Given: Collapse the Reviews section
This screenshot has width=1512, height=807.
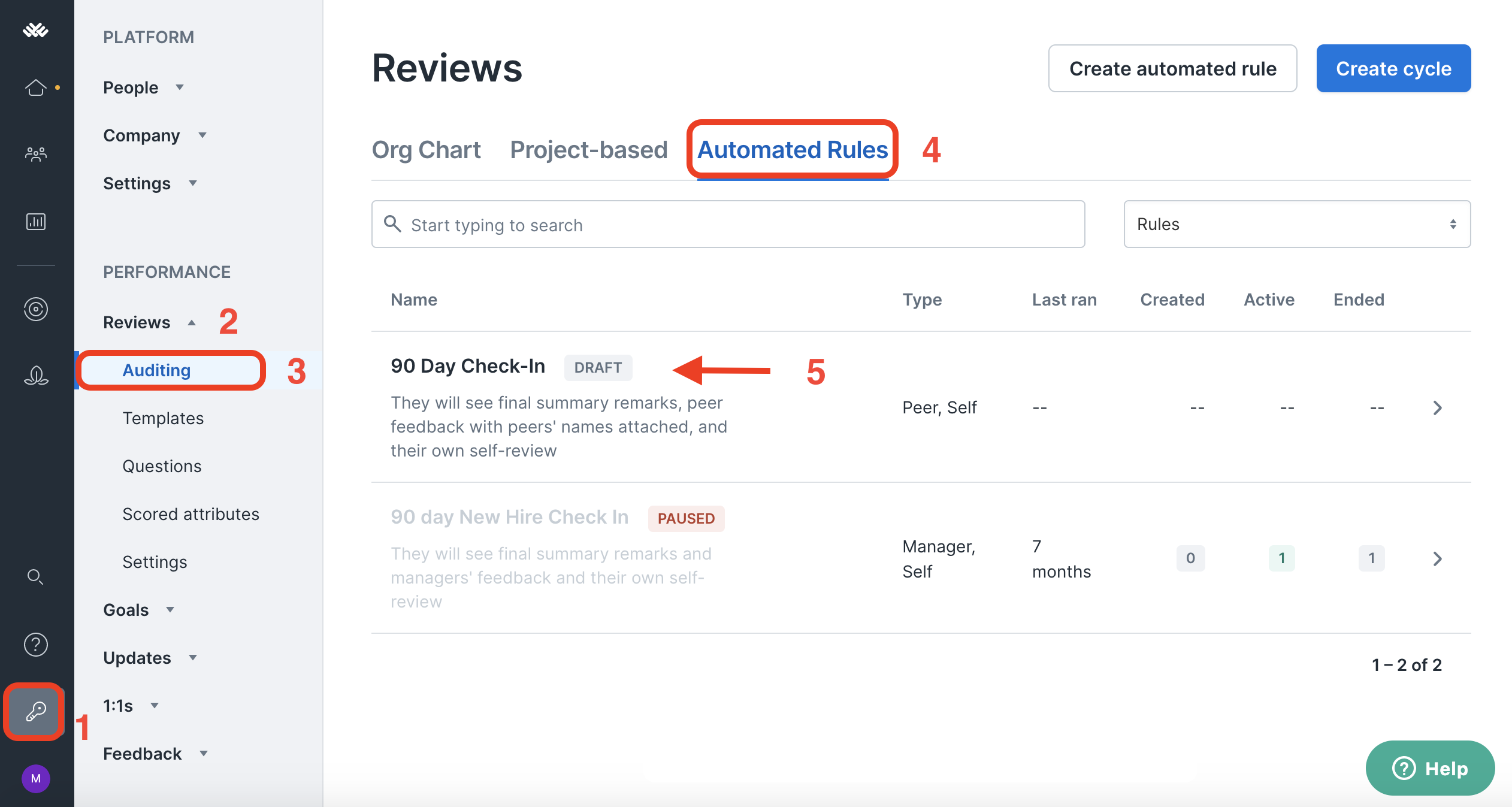Looking at the screenshot, I should 150,322.
